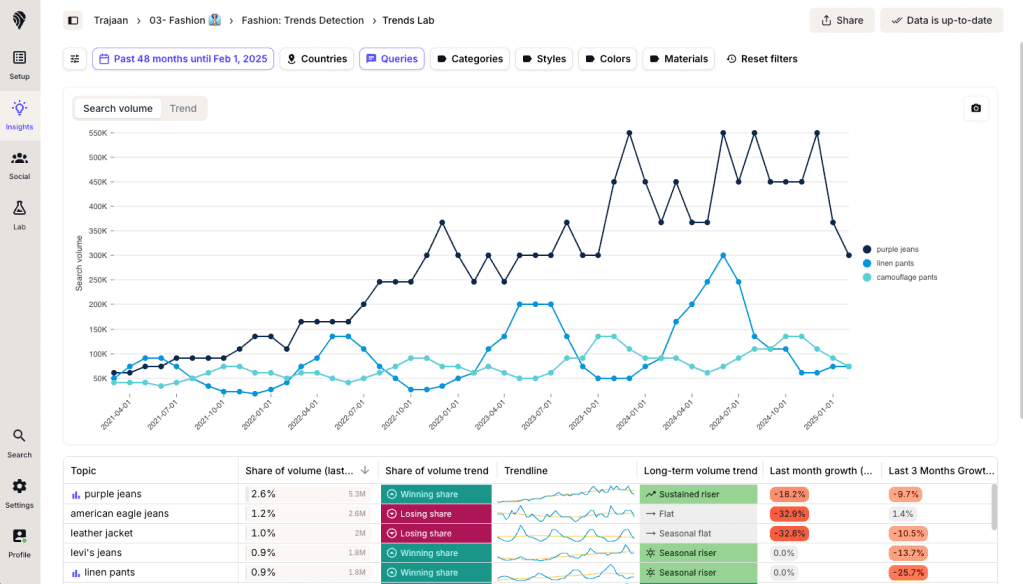Go to Trajaan breadcrumb
This screenshot has width=1023, height=584.
coord(111,20)
